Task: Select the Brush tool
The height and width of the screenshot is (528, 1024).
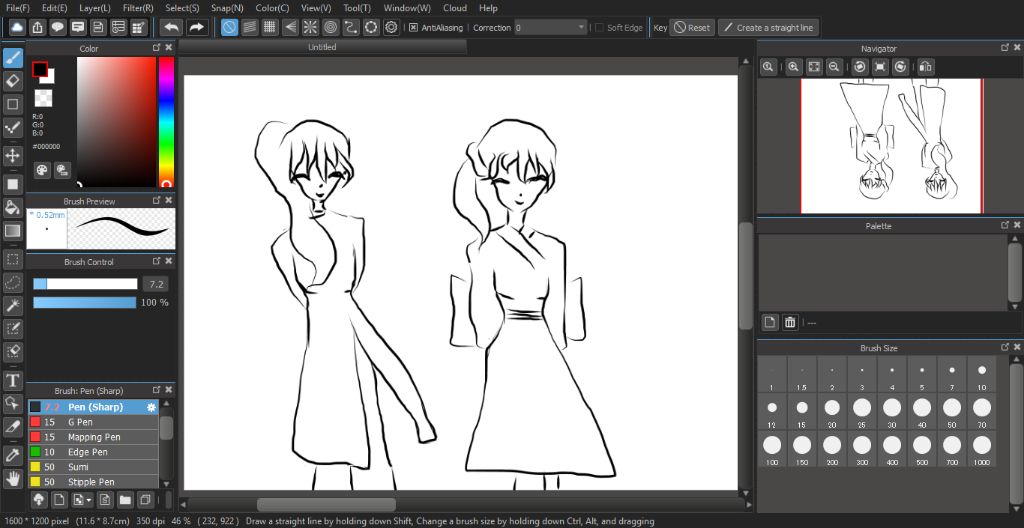Action: pyautogui.click(x=12, y=58)
